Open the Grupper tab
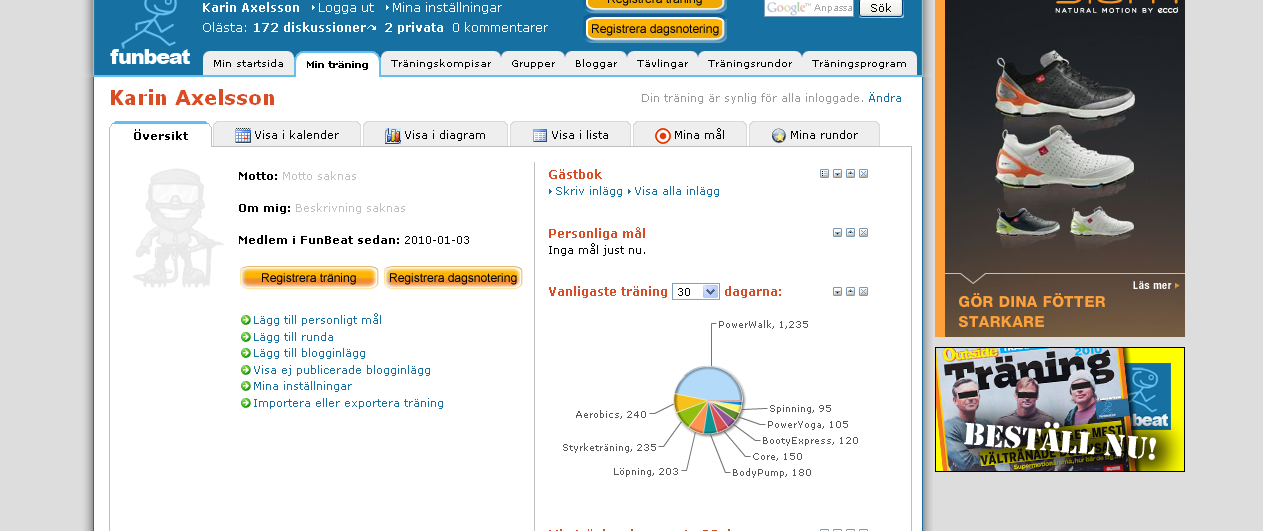The image size is (1263, 531). 533,63
